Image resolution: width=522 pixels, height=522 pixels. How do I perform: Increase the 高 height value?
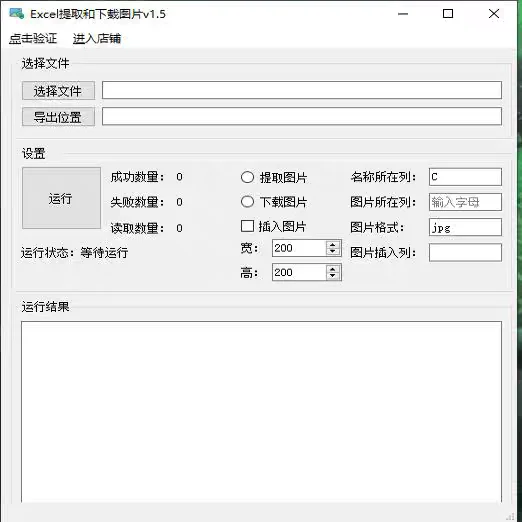click(332, 269)
